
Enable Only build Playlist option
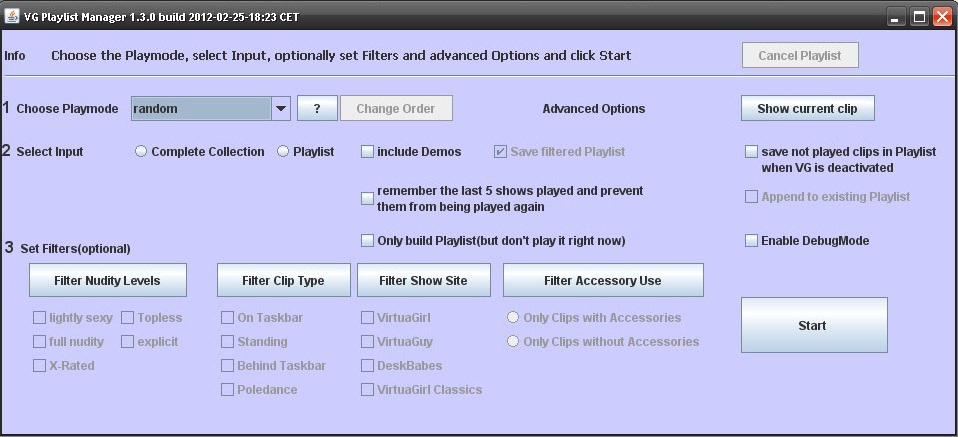click(x=367, y=241)
